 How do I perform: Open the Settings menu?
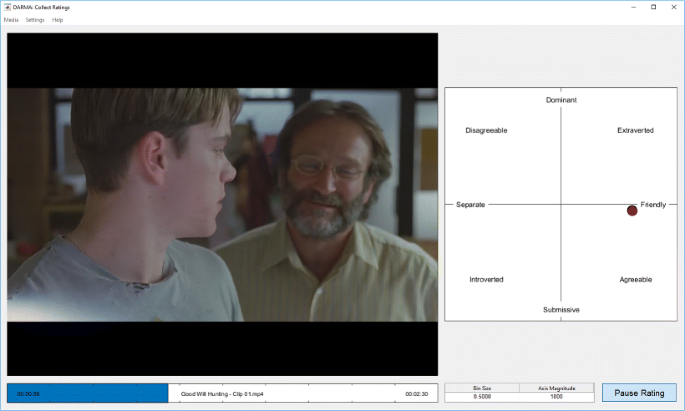coord(35,20)
